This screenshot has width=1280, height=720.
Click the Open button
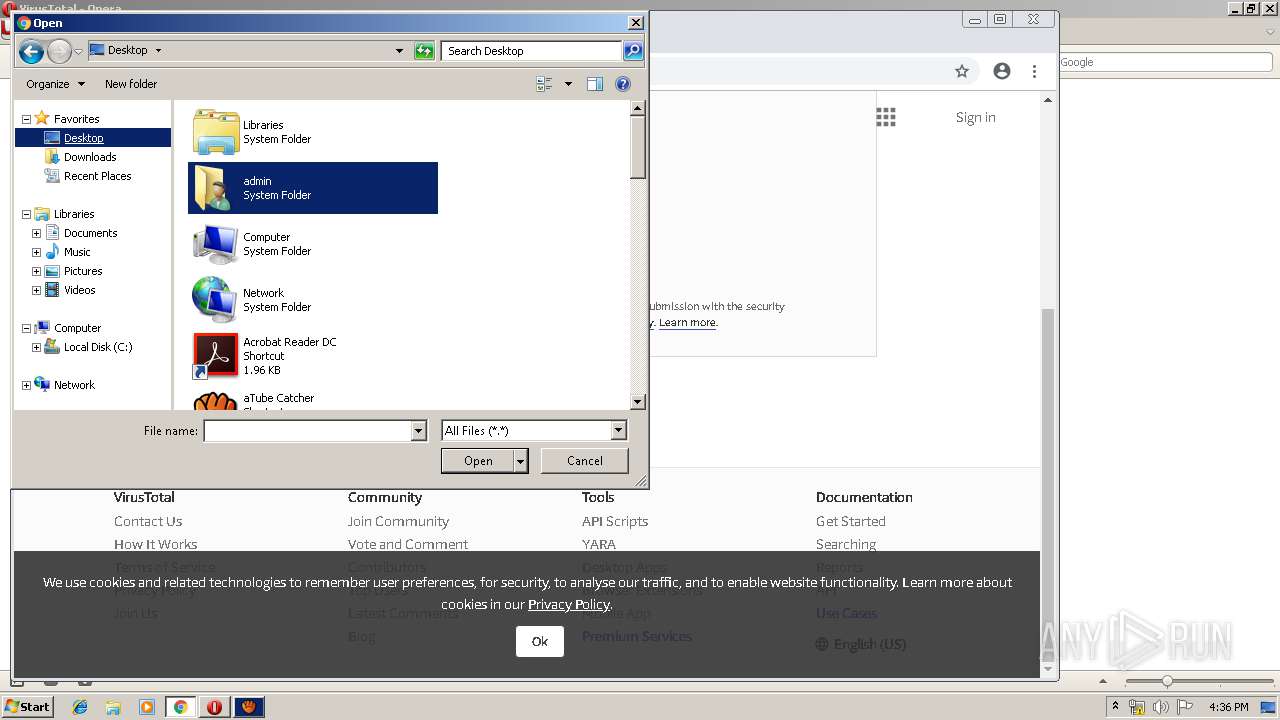coord(478,461)
